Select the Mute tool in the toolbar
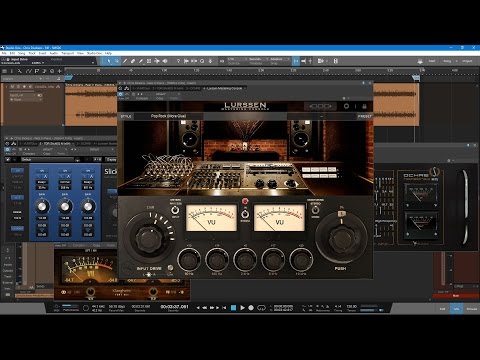Image resolution: width=480 pixels, height=360 pixels. [149, 61]
